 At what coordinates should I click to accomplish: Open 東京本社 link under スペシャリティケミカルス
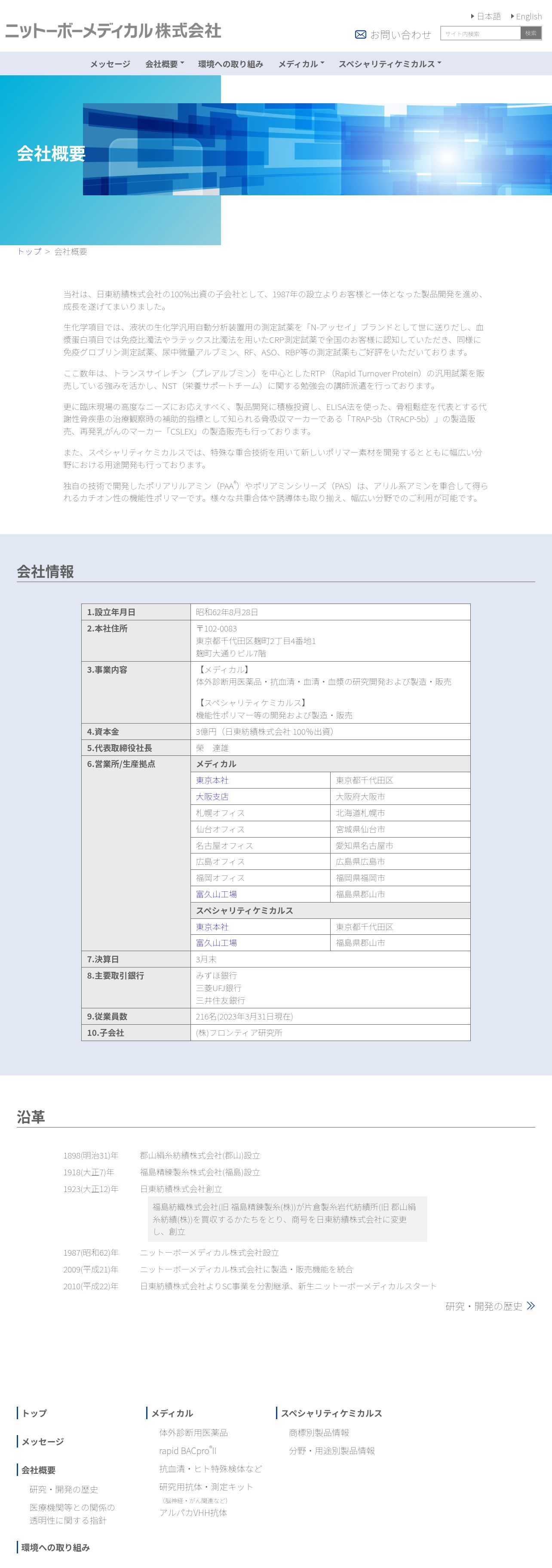point(212,927)
